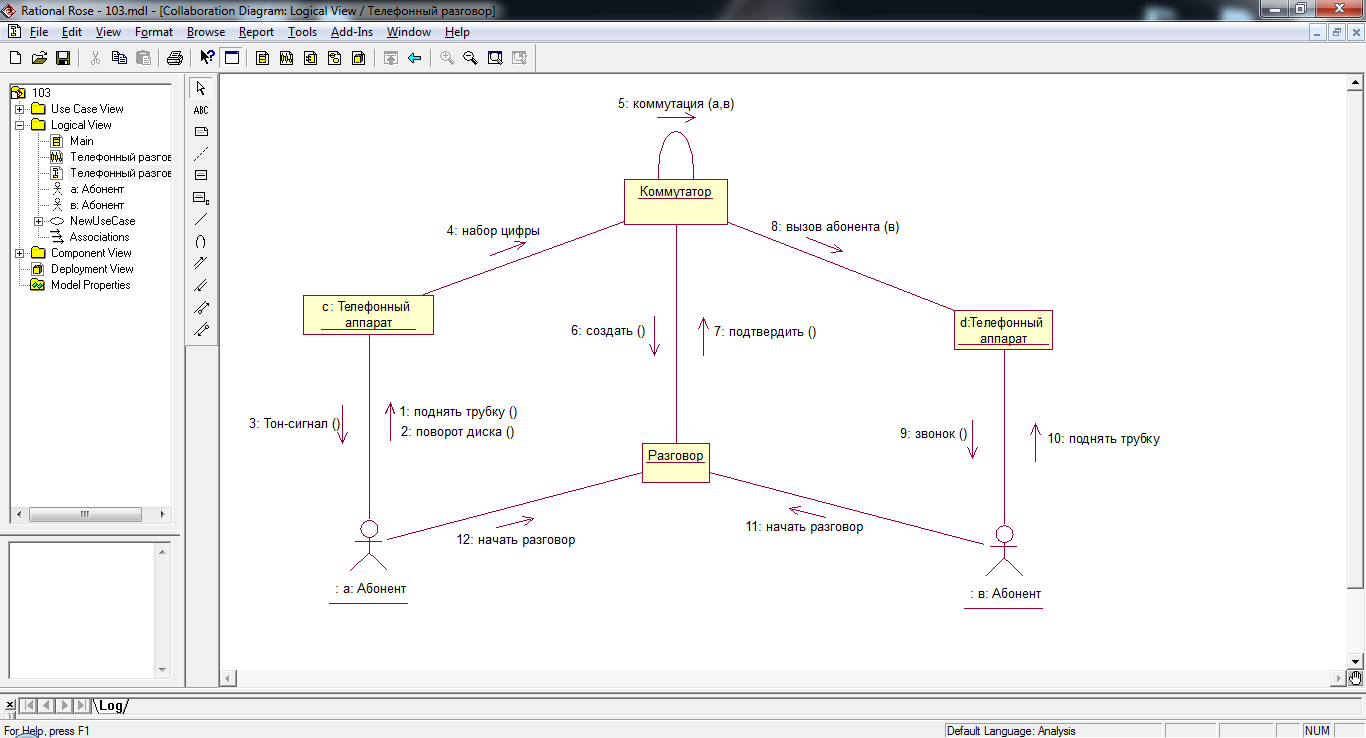The image size is (1366, 738).
Task: Select 'в: Абонент' in browser tree
Action: click(x=97, y=205)
